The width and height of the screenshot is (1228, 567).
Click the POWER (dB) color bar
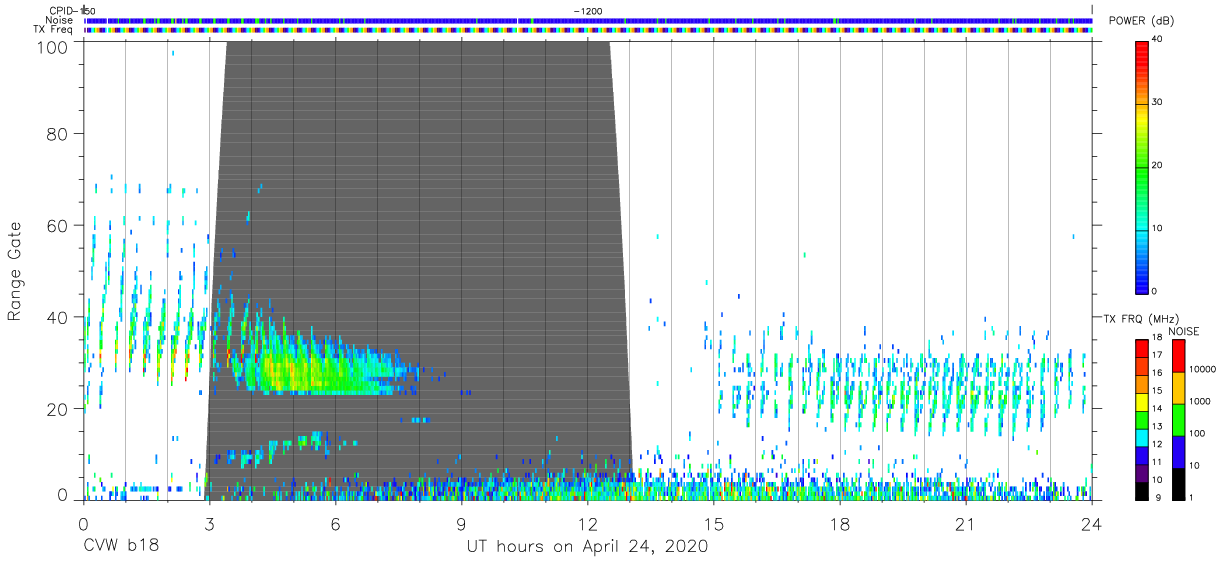[1141, 166]
